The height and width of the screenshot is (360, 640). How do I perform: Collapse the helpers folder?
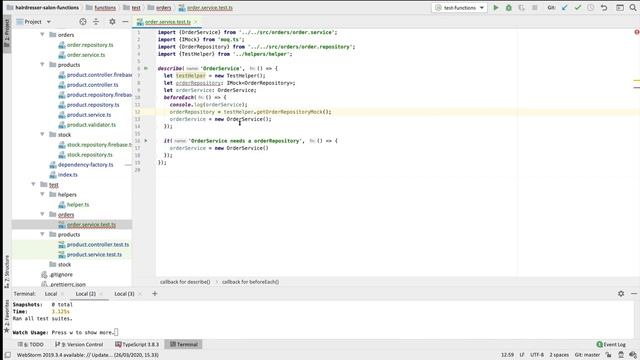pyautogui.click(x=42, y=194)
